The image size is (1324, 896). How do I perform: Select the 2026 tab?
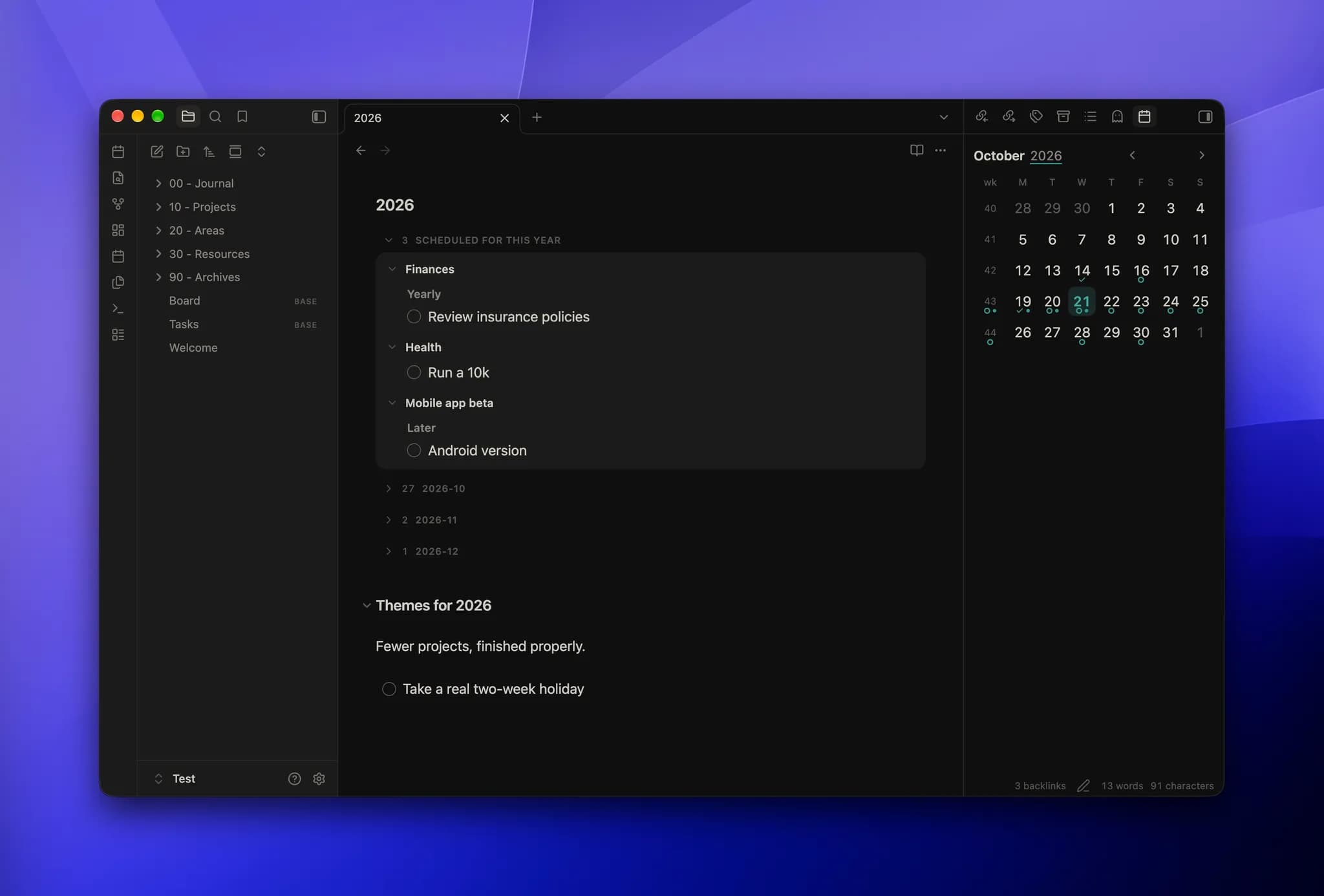coord(432,118)
